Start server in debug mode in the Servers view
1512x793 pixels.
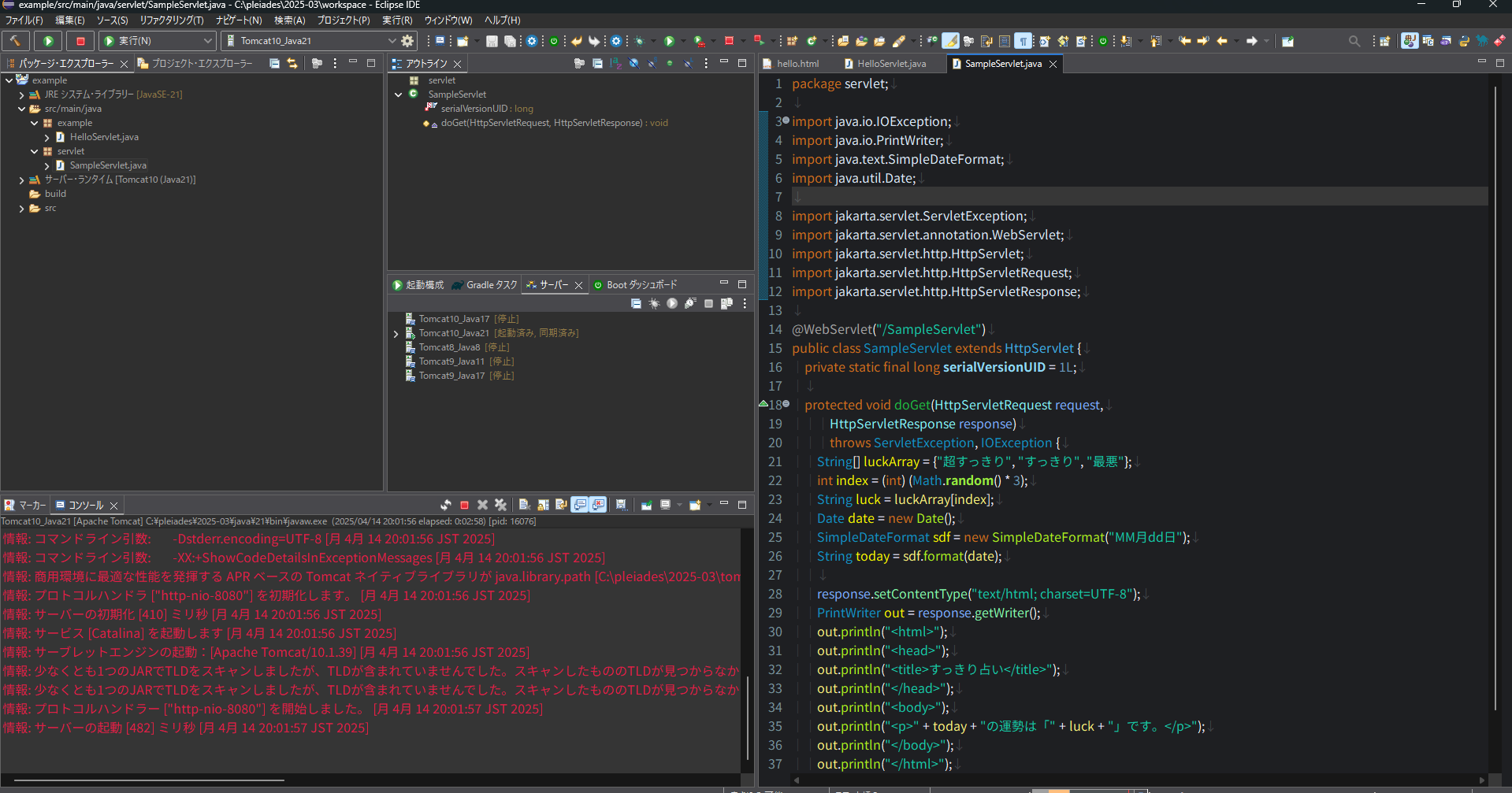[x=654, y=304]
